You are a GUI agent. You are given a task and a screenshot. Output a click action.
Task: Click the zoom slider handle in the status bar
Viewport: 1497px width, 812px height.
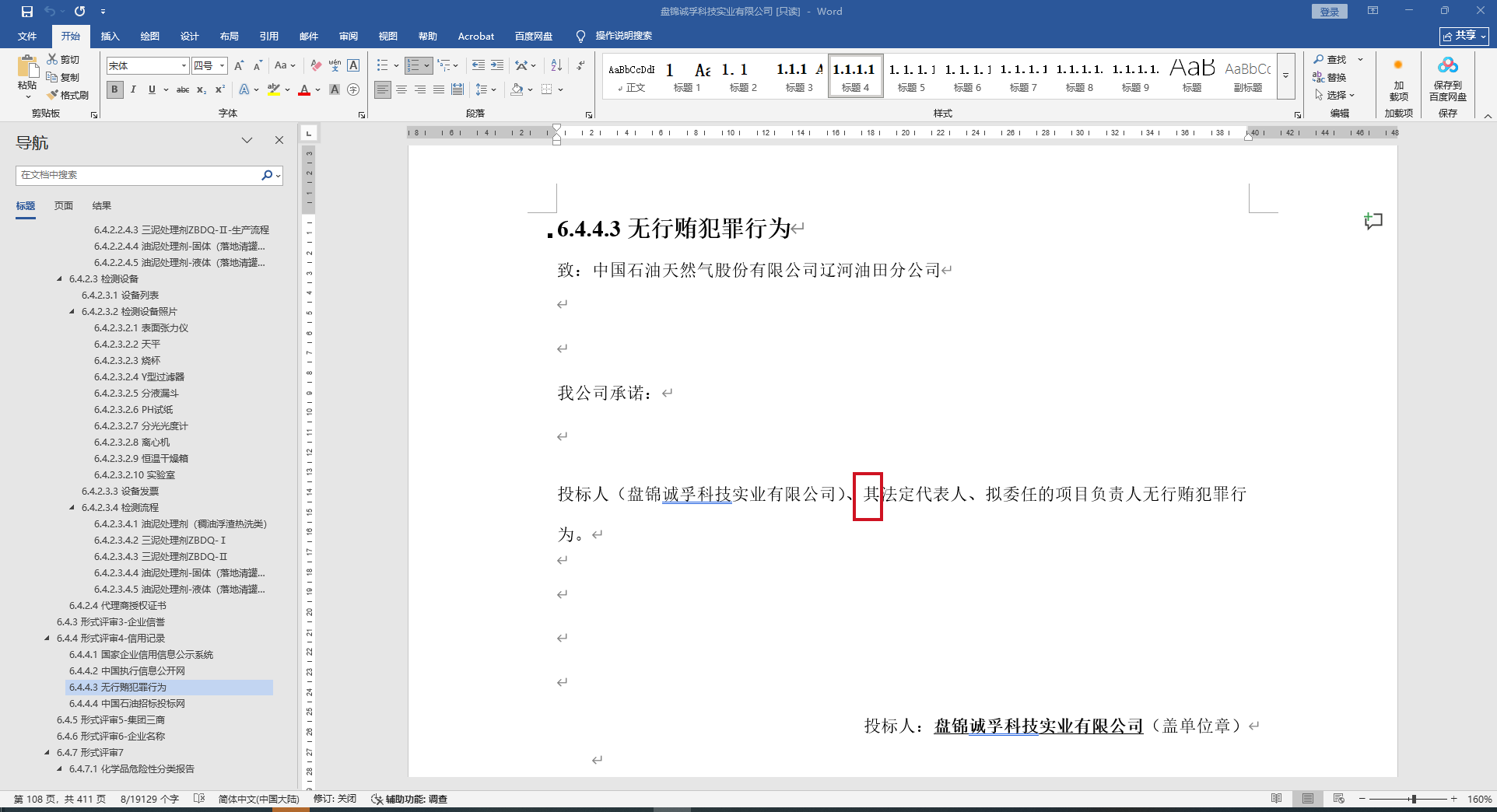tap(1414, 799)
